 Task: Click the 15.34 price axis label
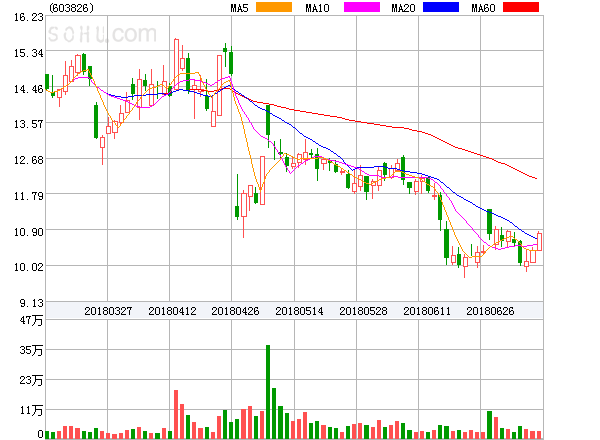coord(29,53)
